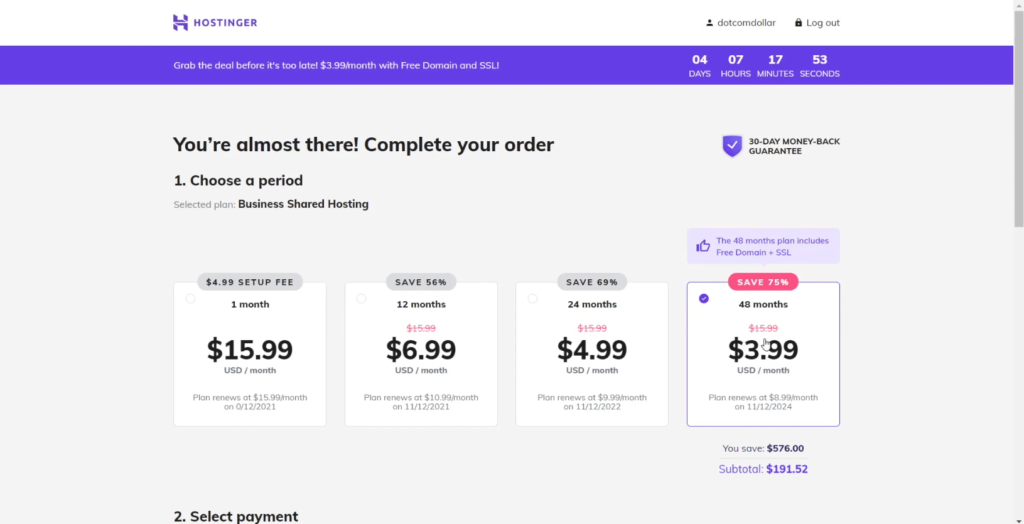The width and height of the screenshot is (1024, 524).
Task: Click the SAVE 56% badge
Action: coord(421,282)
